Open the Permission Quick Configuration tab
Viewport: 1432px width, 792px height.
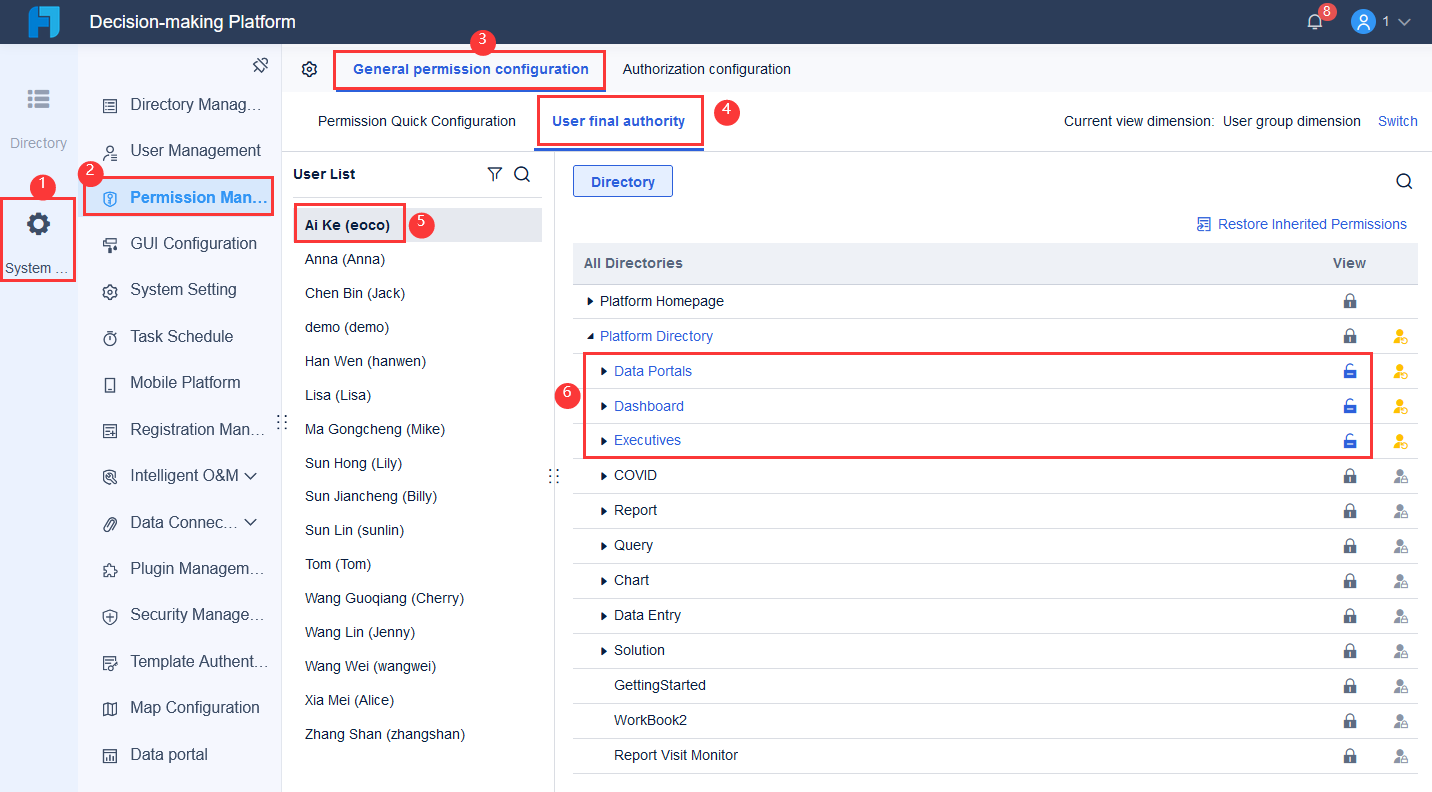(417, 120)
